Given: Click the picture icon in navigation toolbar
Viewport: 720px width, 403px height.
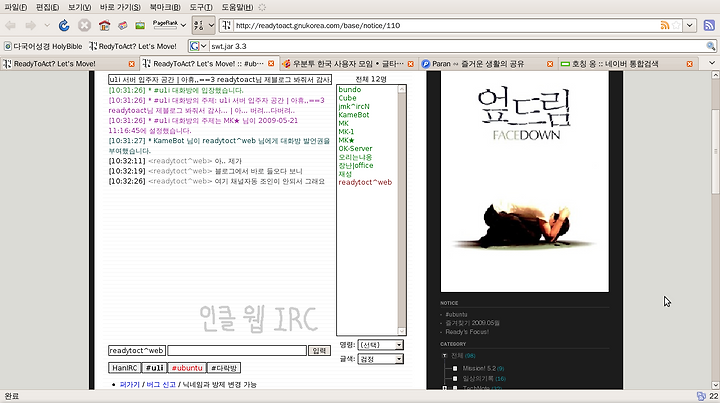Looking at the screenshot, I should tap(140, 25).
